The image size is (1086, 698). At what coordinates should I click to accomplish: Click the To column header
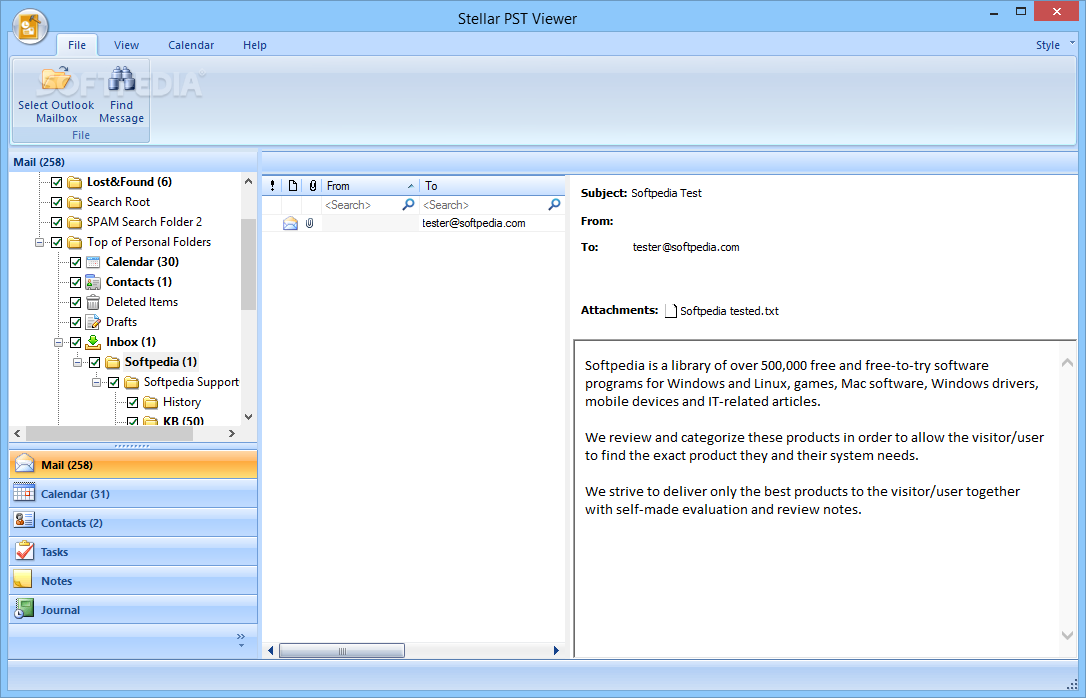coord(492,186)
